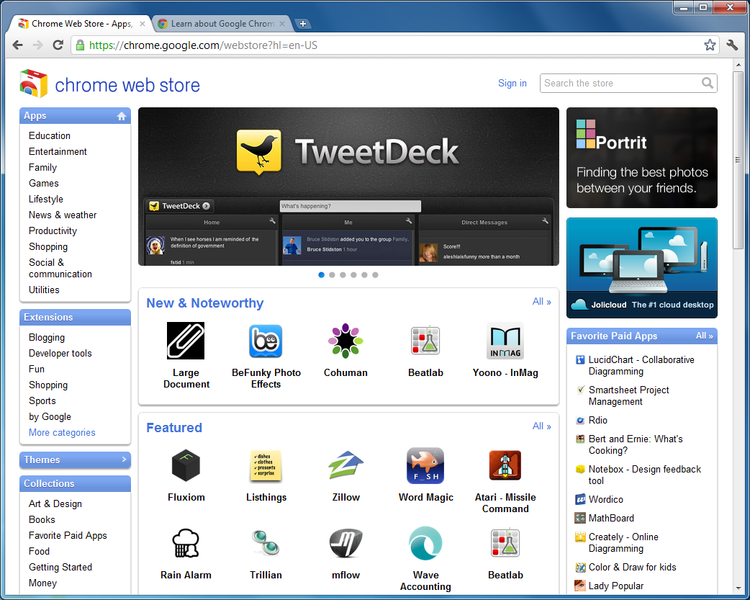Select the third carousel dot
The image size is (750, 600).
click(343, 275)
